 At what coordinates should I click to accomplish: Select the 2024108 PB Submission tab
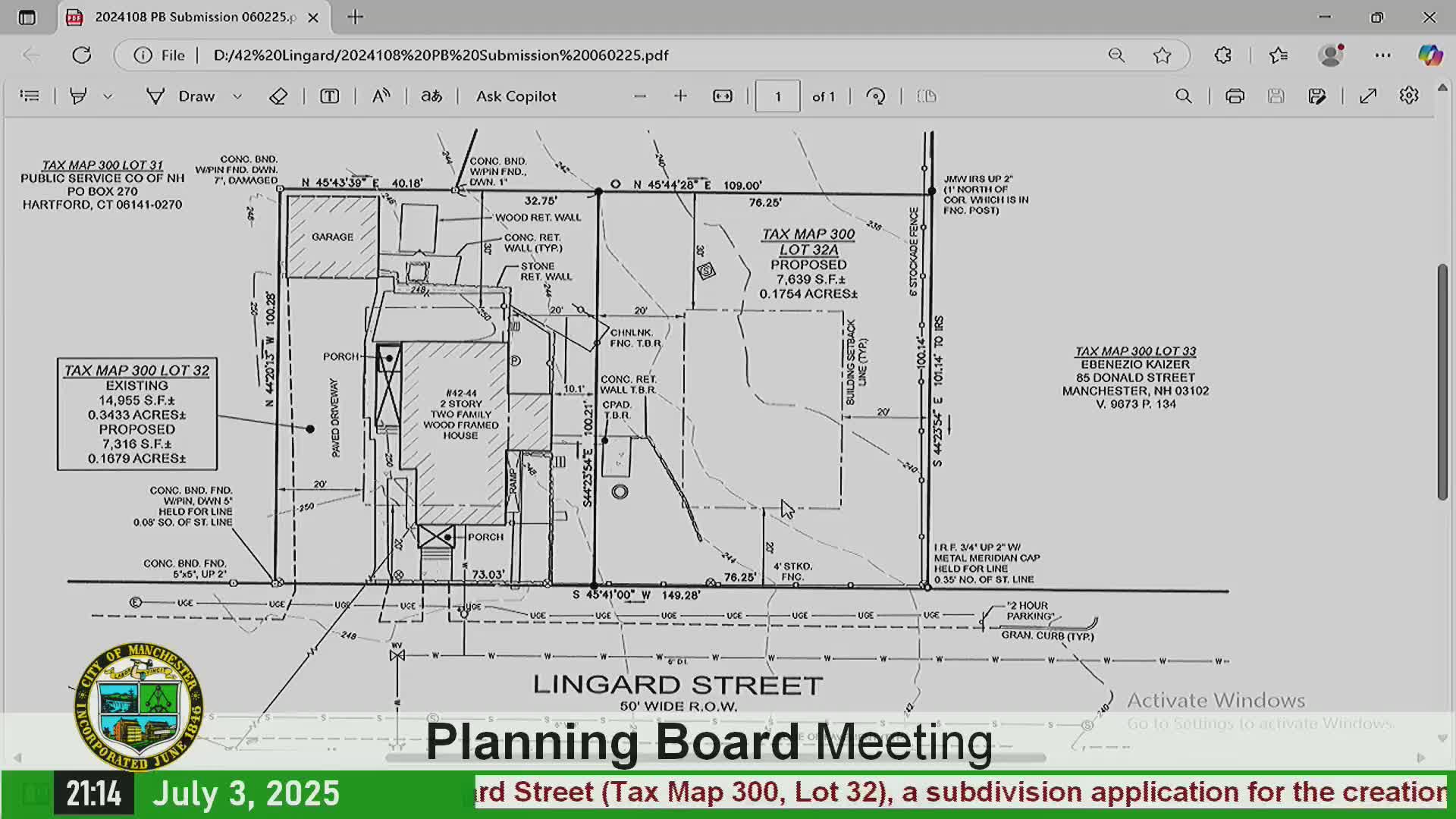pos(190,17)
